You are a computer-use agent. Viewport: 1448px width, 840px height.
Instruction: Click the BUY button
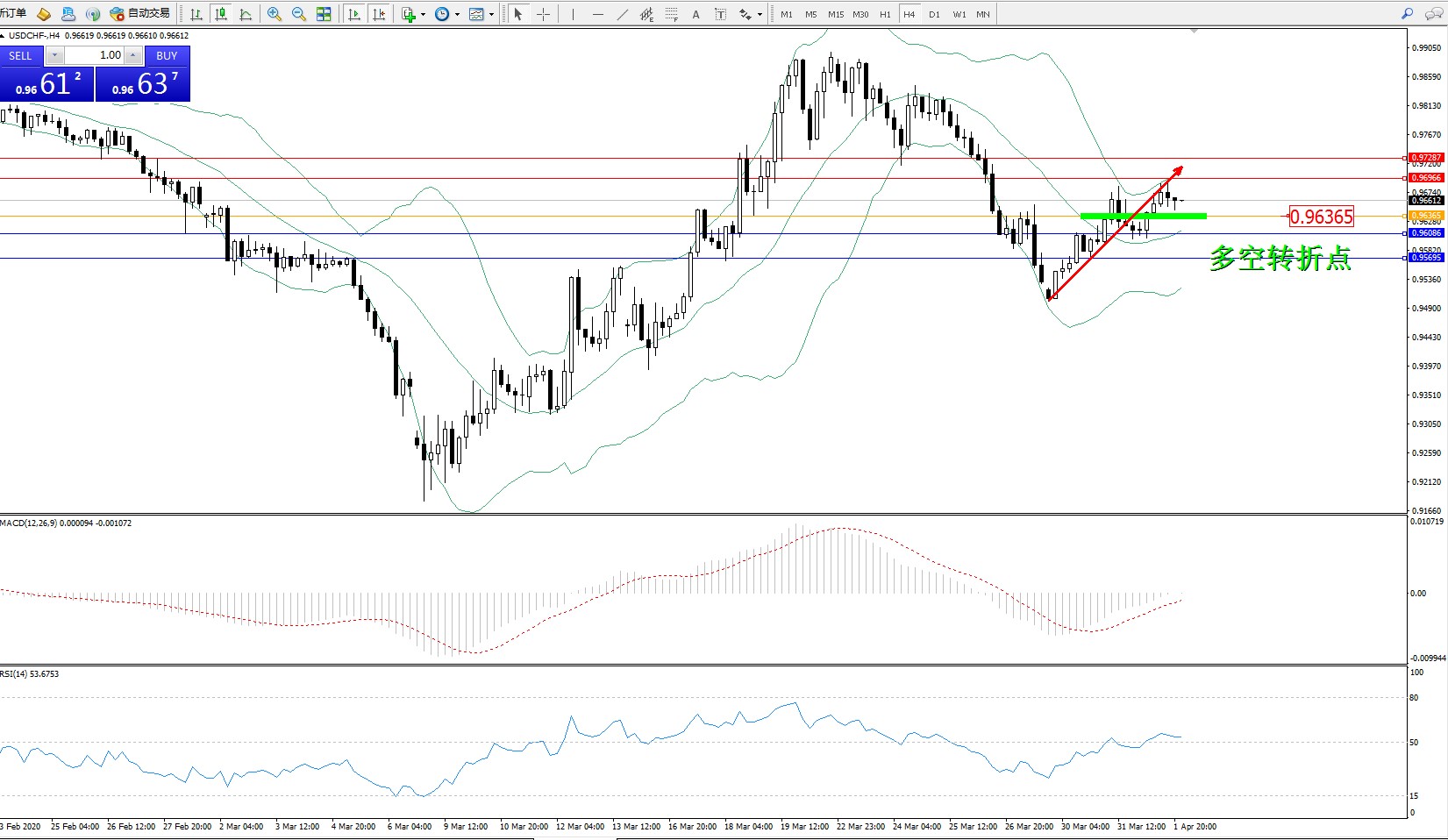(167, 55)
